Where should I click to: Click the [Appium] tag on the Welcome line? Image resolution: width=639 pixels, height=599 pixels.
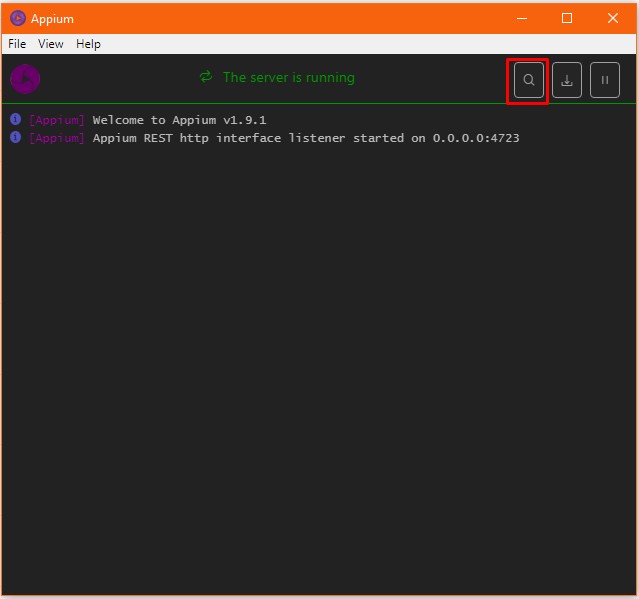[x=57, y=120]
